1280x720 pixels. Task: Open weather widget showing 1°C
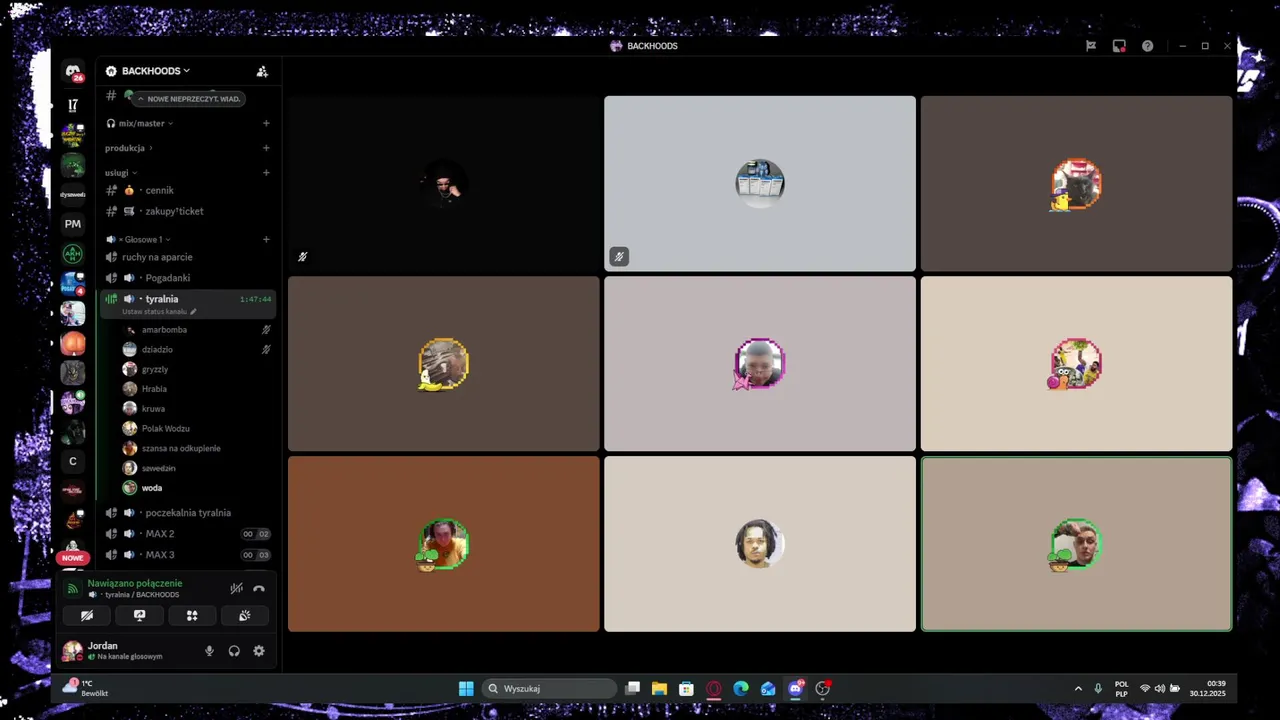(x=85, y=688)
